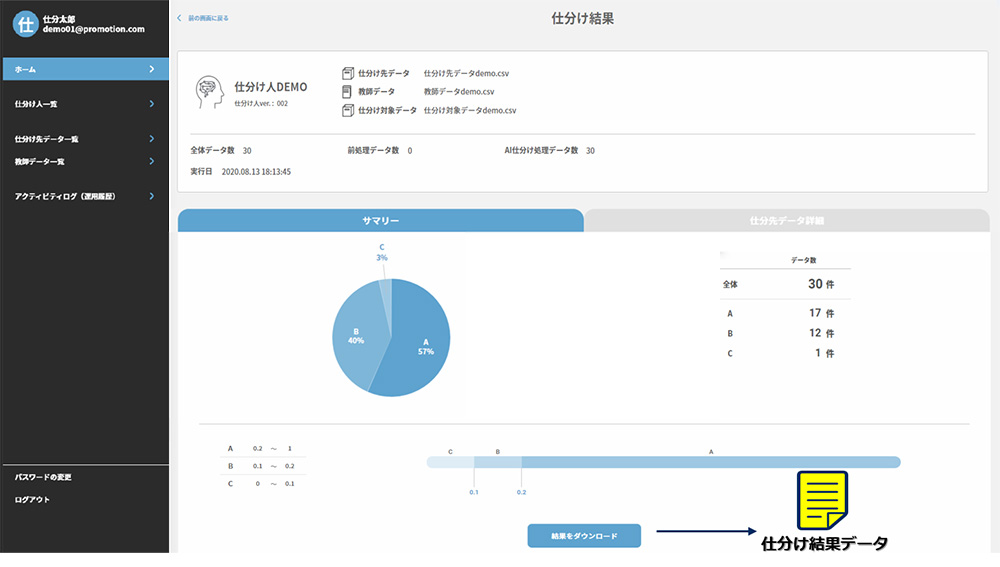Open the 仕分先データ詳細 tab
Screen dimensions: 1000x567
point(787,221)
